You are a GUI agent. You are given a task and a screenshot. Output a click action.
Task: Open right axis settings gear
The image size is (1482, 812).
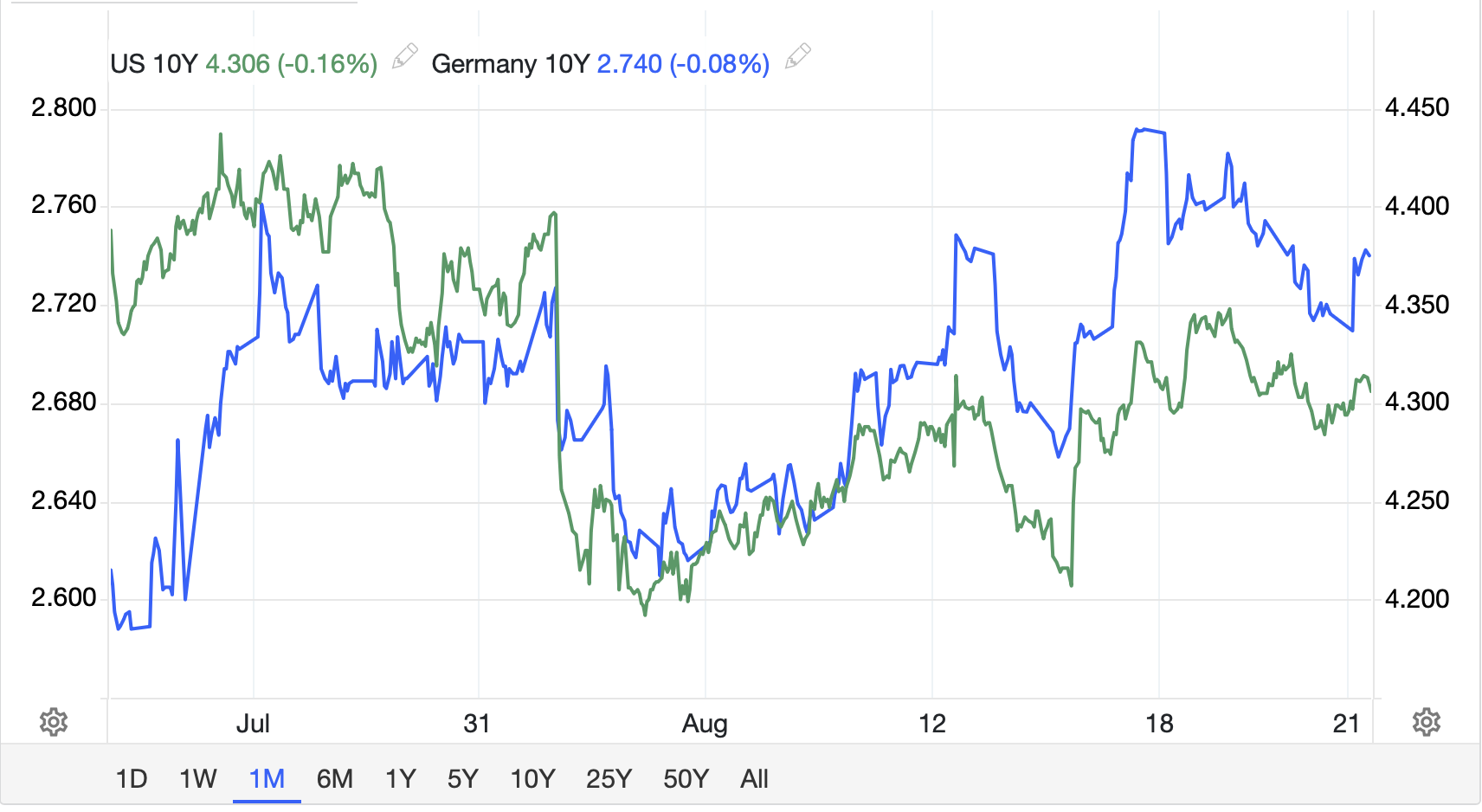[1427, 722]
